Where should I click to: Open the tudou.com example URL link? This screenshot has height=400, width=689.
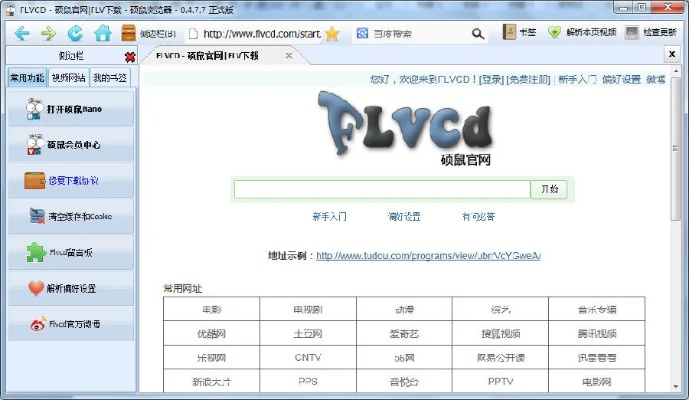coord(428,256)
